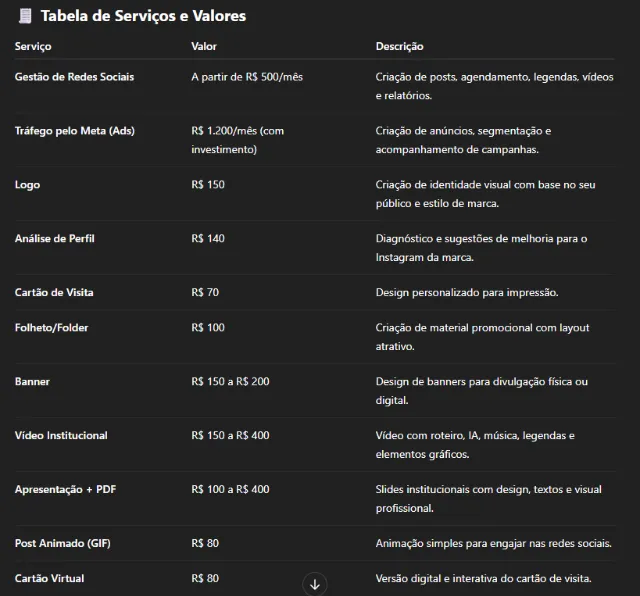Click the 'Criação de anúncios, segmentação' description
The image size is (640, 596).
pos(463,140)
